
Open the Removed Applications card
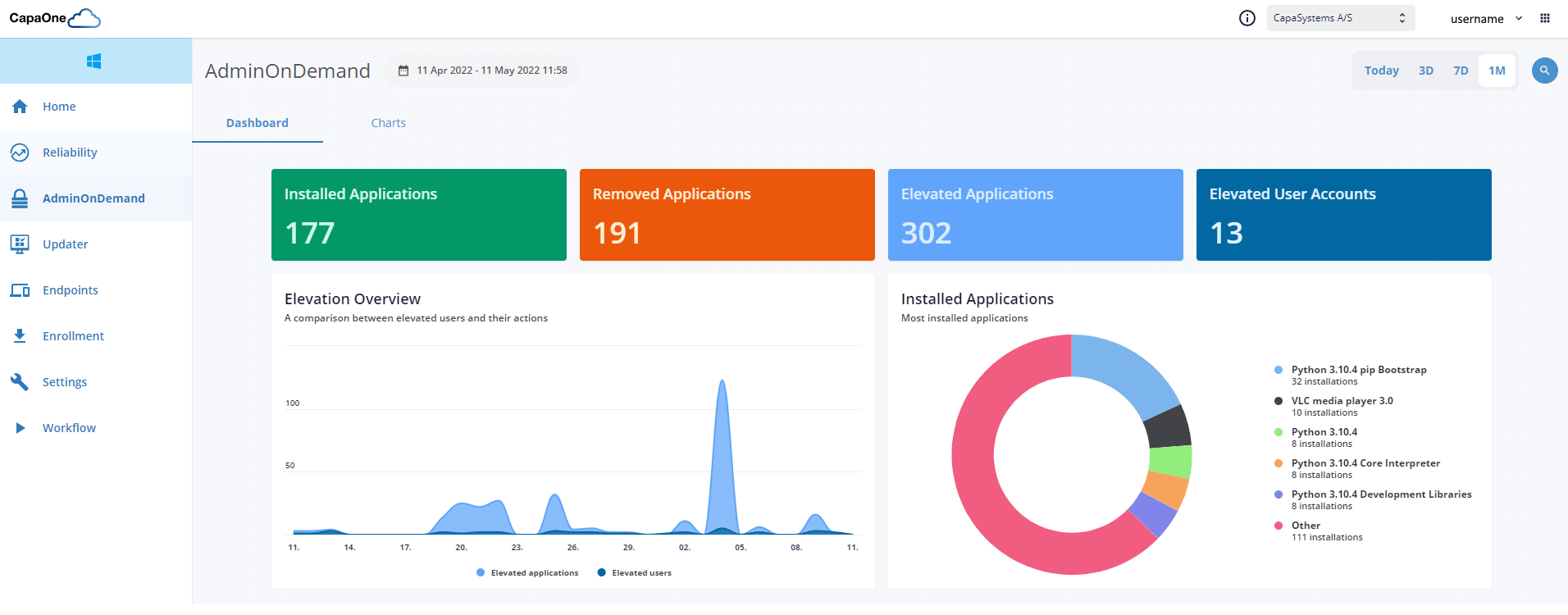click(727, 215)
